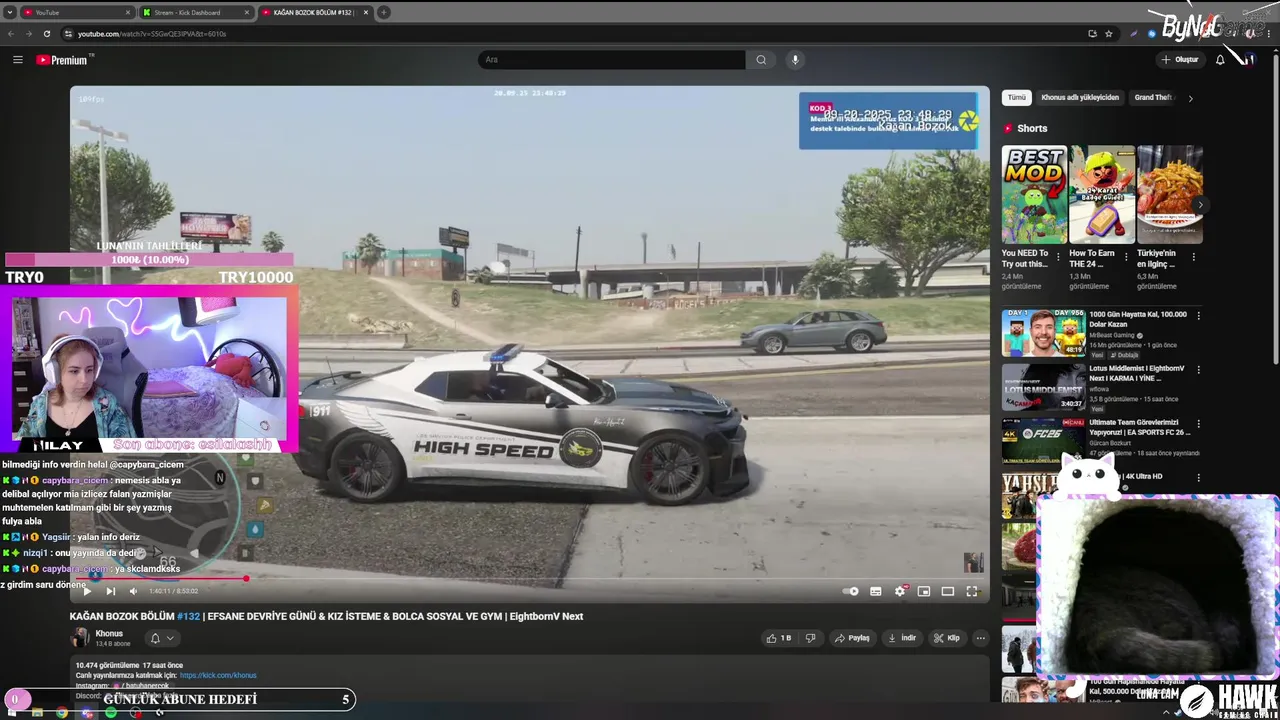Open site information icon in address bar
1280x720 pixels.
(68, 34)
